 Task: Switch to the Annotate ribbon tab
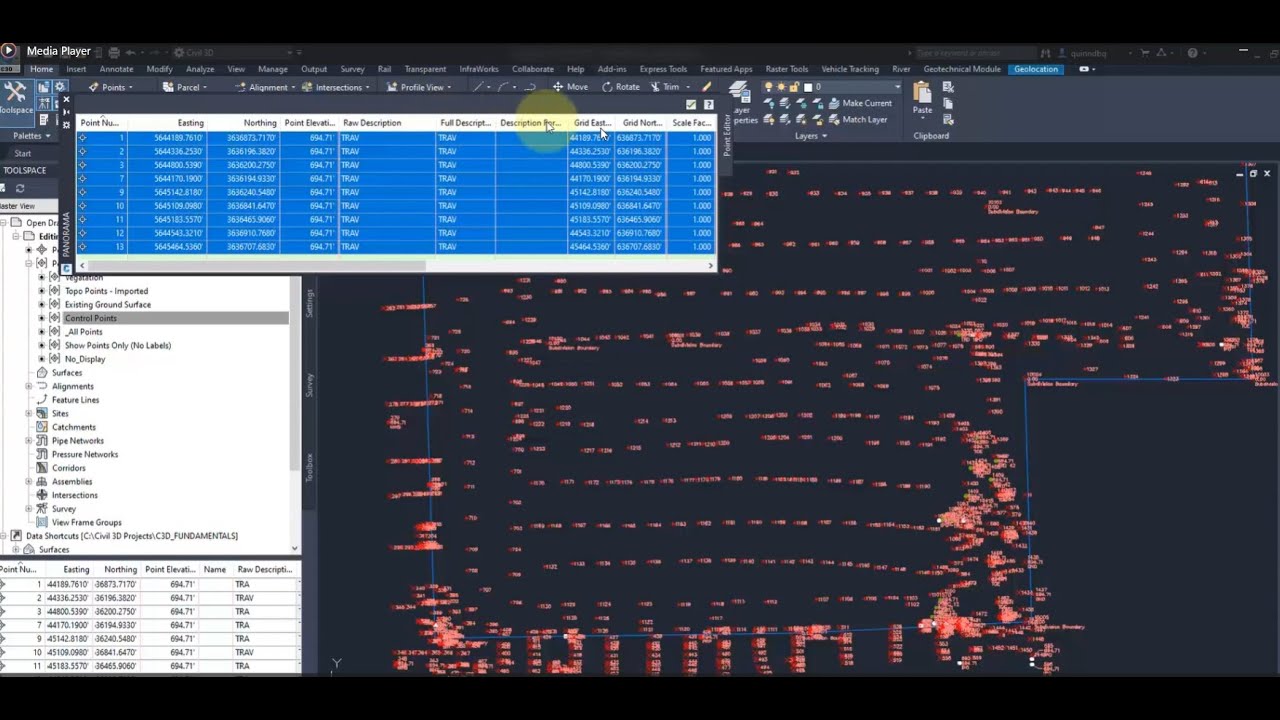pos(116,69)
